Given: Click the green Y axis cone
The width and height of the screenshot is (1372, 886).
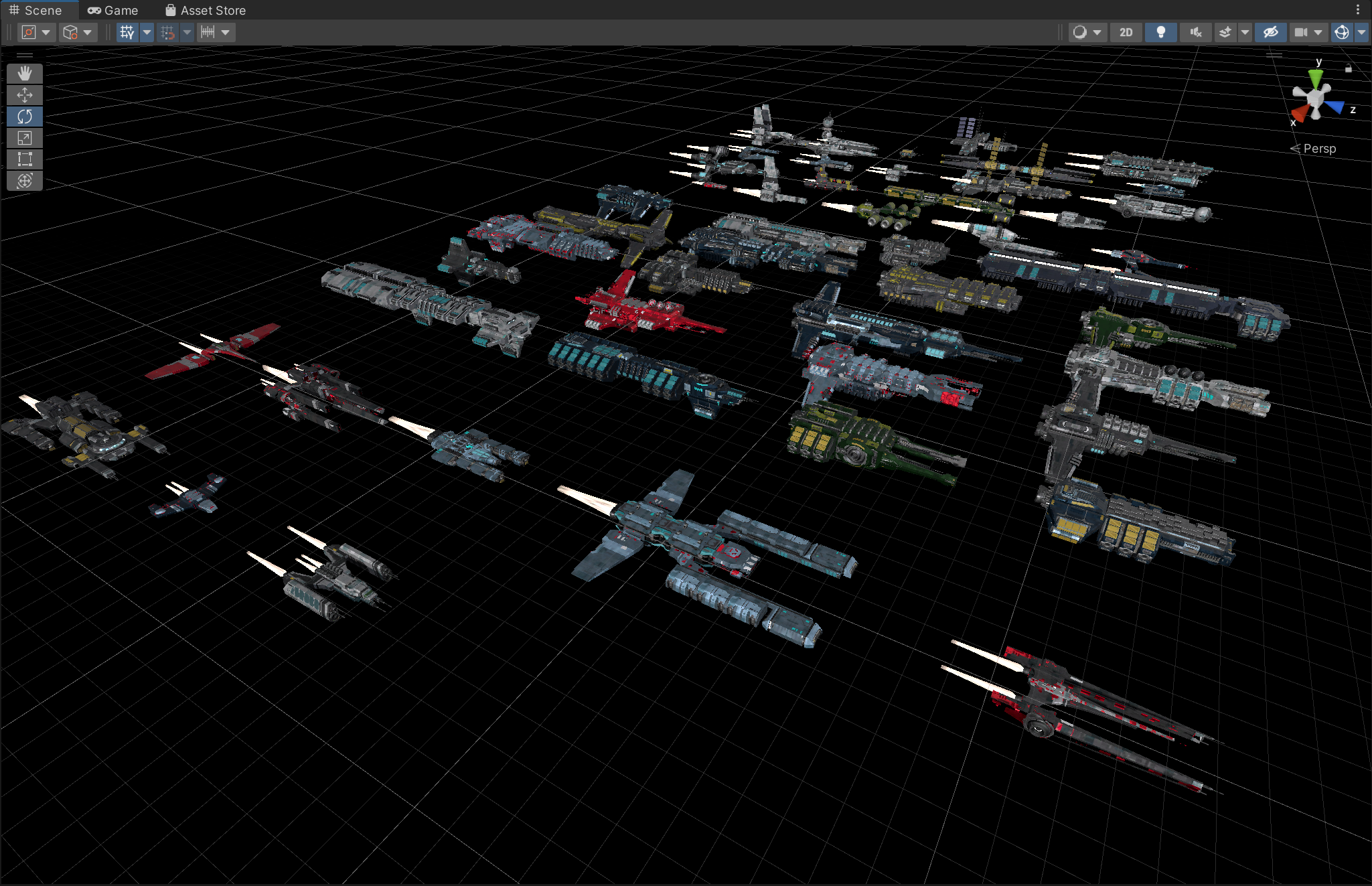Looking at the screenshot, I should 1316,78.
